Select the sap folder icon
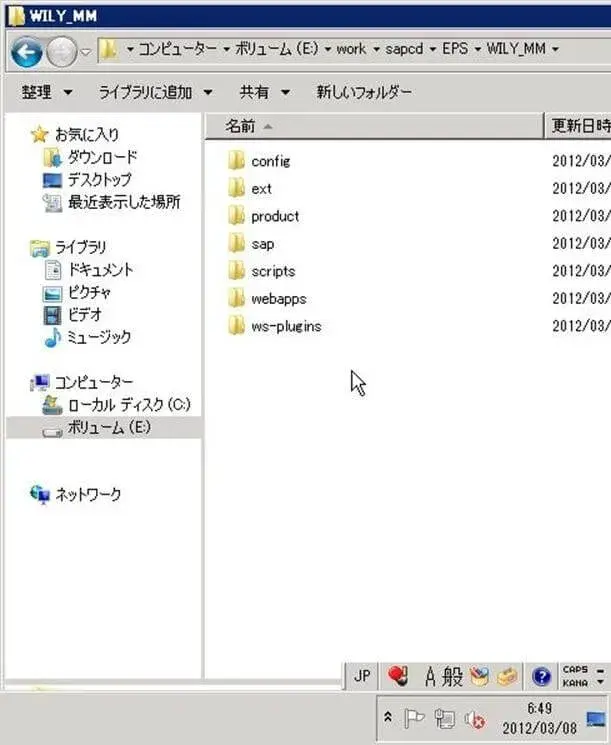 236,243
